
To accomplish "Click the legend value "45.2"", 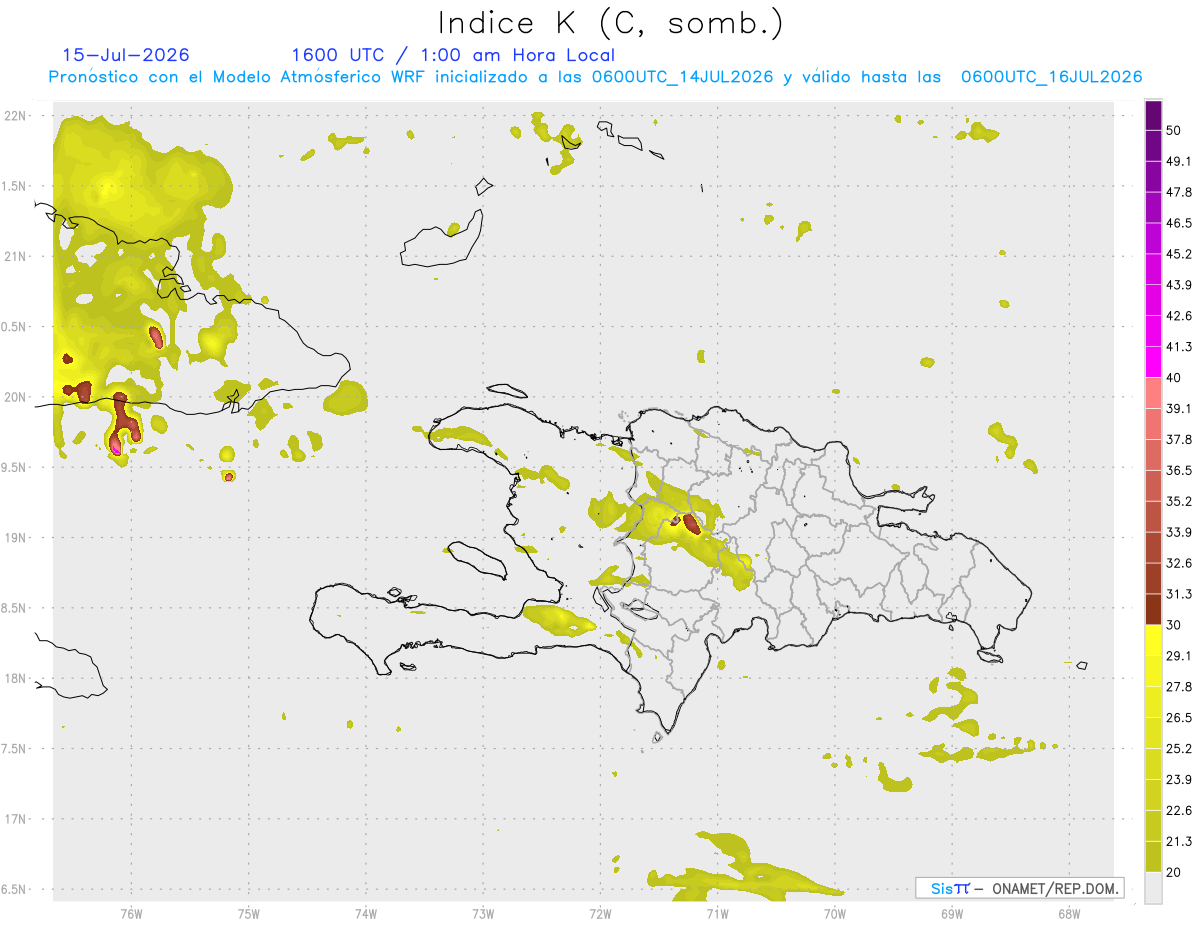I will [x=1181, y=254].
